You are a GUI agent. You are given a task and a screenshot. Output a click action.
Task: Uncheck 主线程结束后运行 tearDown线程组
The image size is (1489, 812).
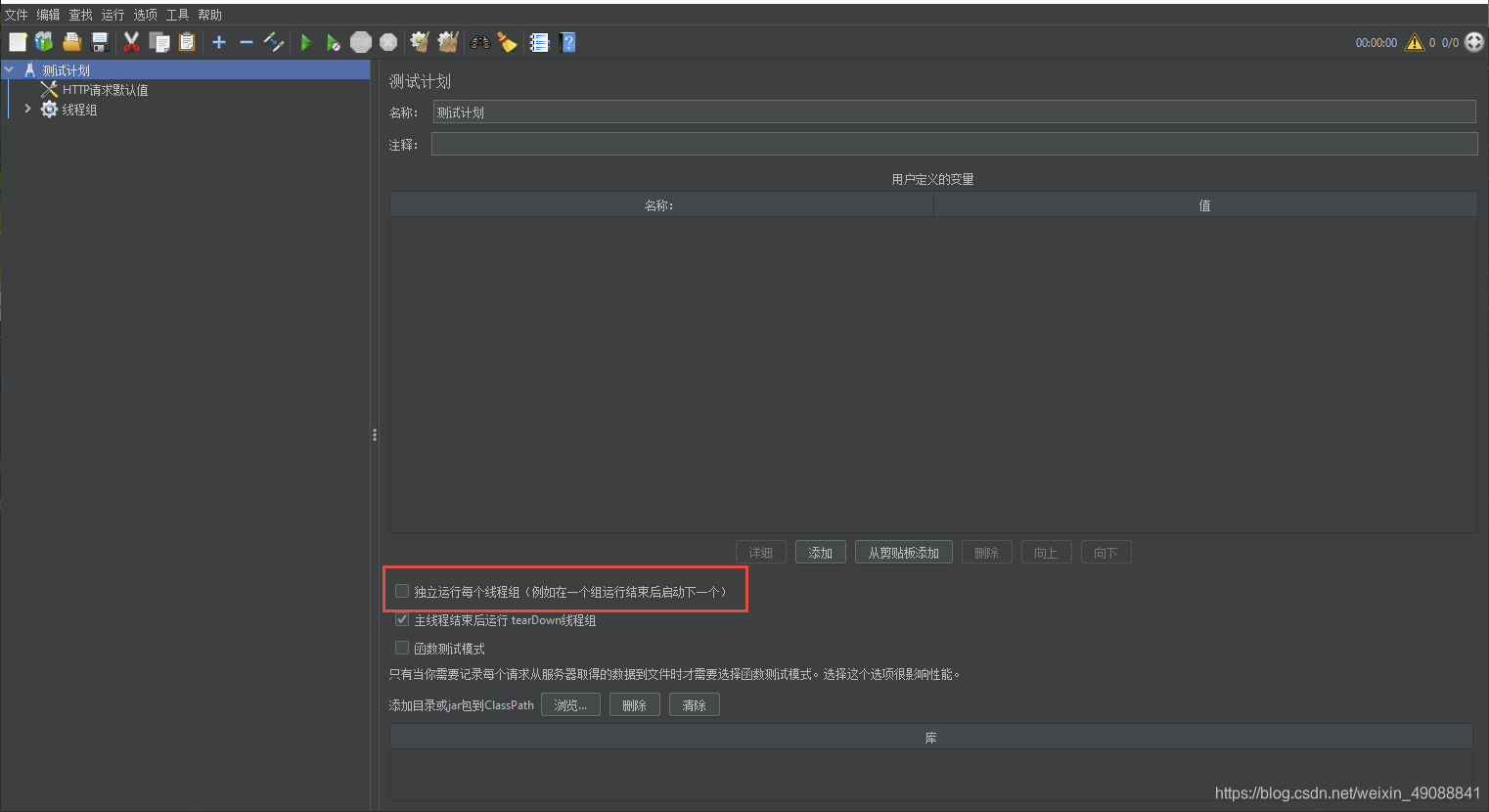tap(401, 619)
